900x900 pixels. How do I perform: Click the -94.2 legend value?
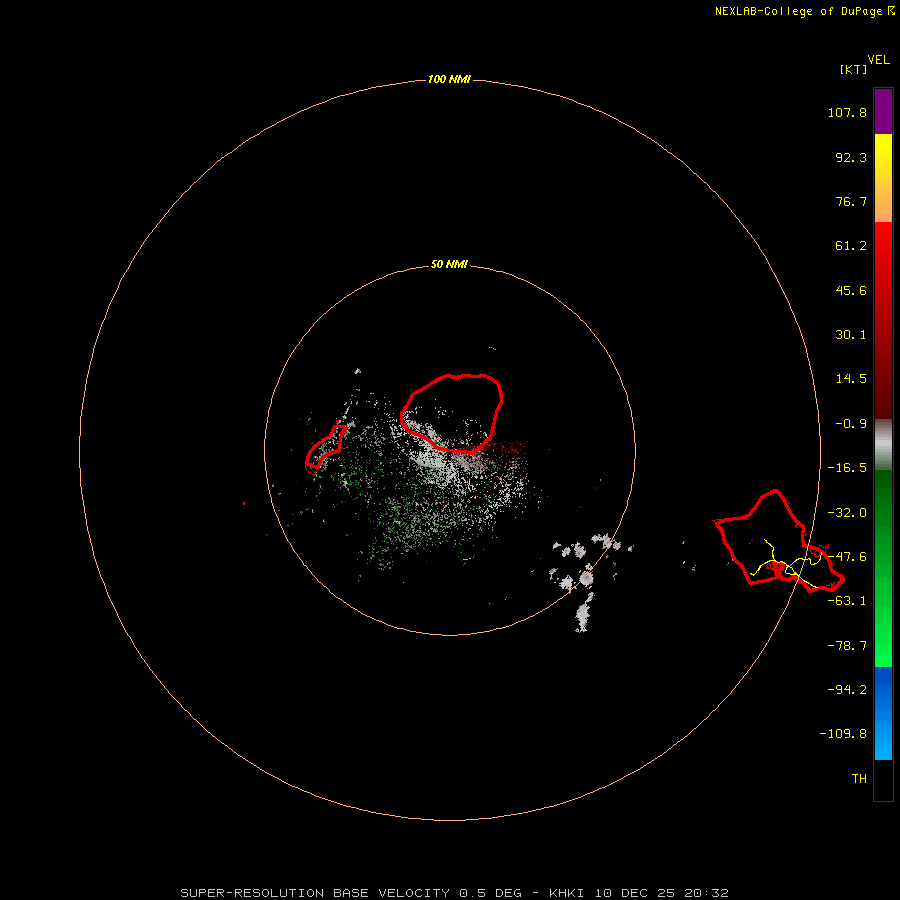pyautogui.click(x=847, y=689)
